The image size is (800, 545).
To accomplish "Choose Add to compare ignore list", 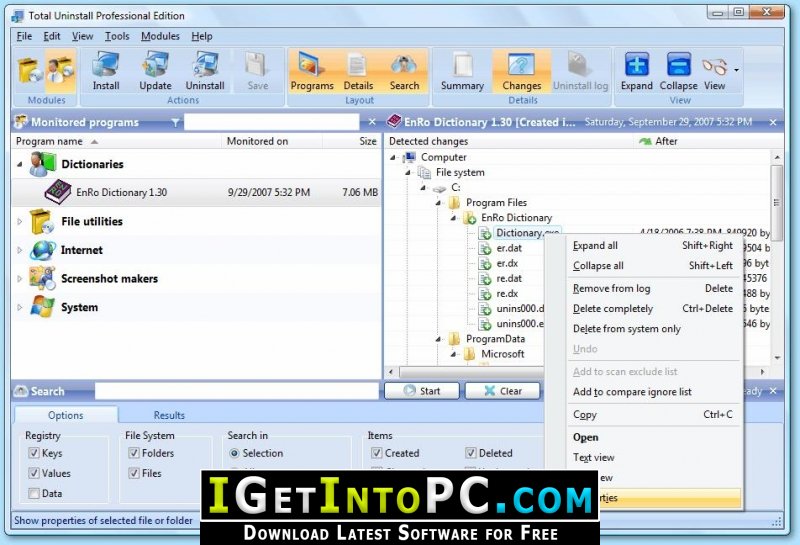I will point(653,392).
